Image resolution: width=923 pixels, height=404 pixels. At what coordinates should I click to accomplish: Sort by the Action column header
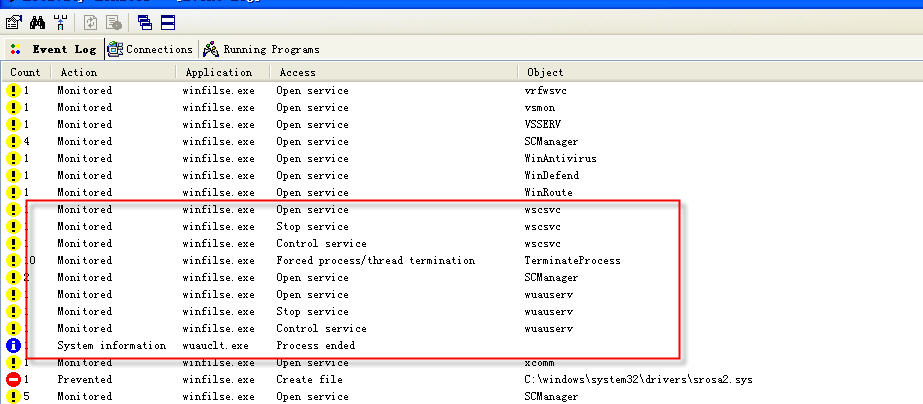[78, 72]
